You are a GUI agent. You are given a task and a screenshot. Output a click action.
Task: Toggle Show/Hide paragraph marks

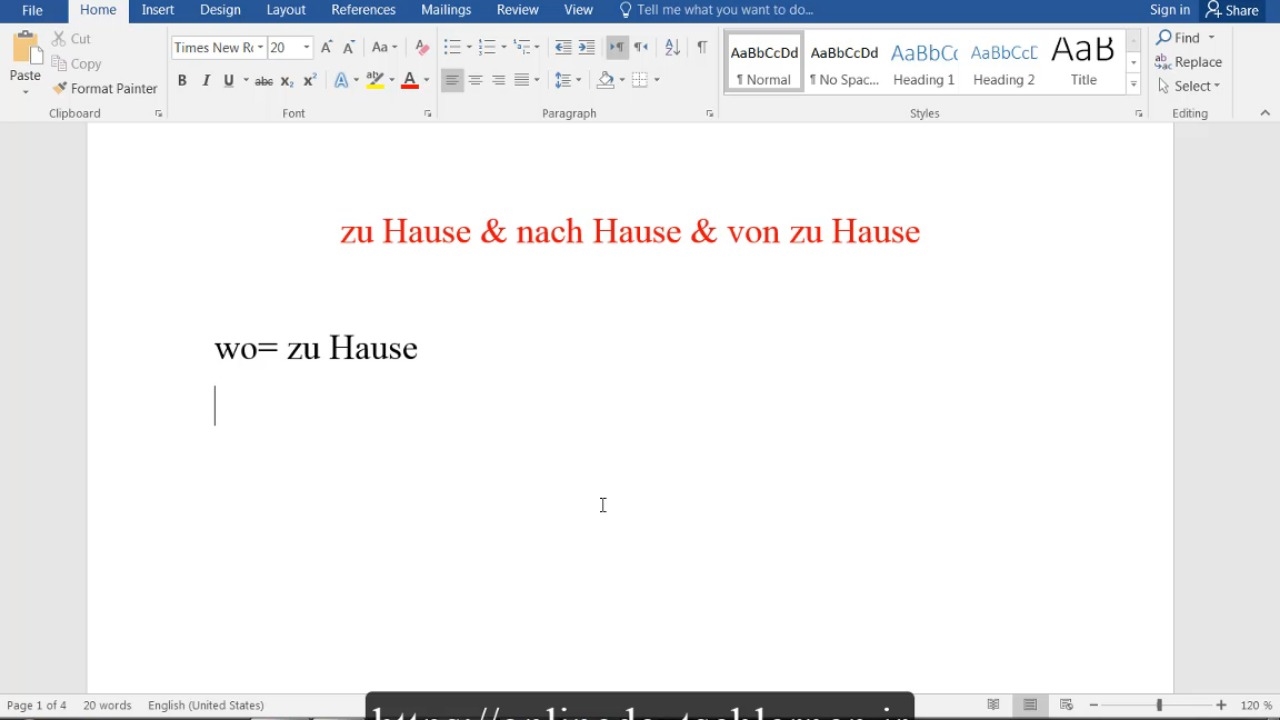click(702, 47)
